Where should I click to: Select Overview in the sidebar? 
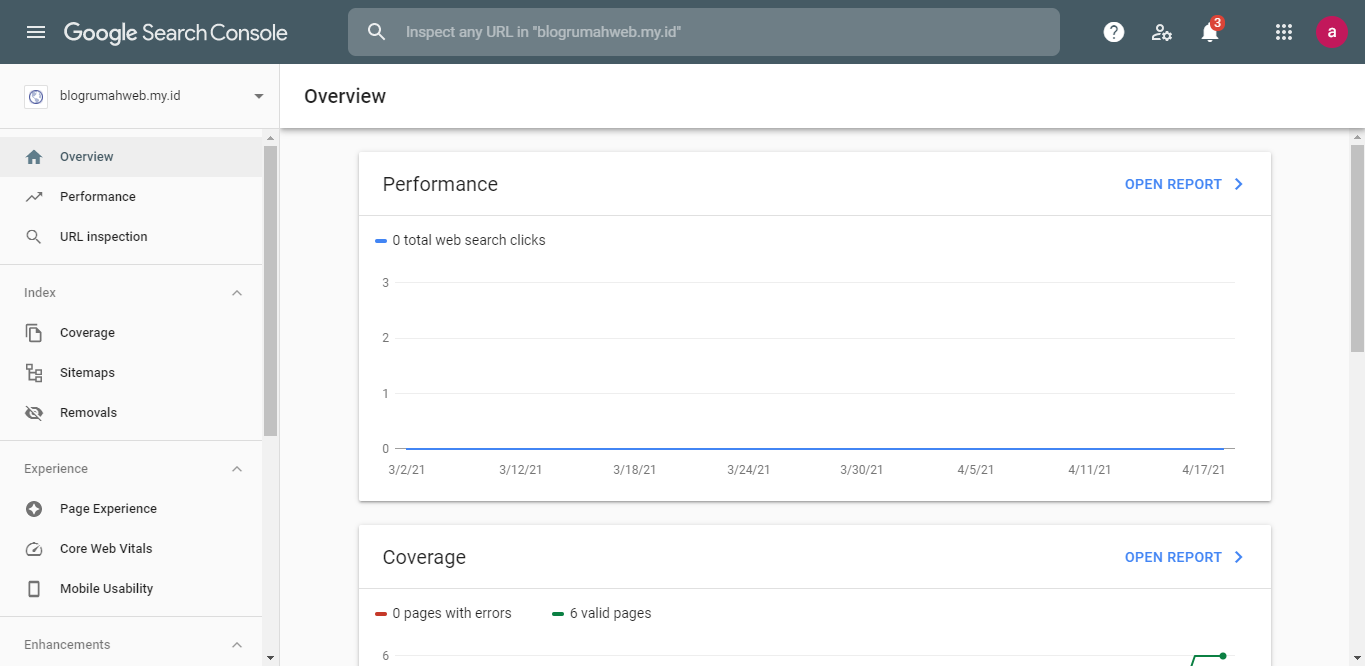click(x=131, y=157)
